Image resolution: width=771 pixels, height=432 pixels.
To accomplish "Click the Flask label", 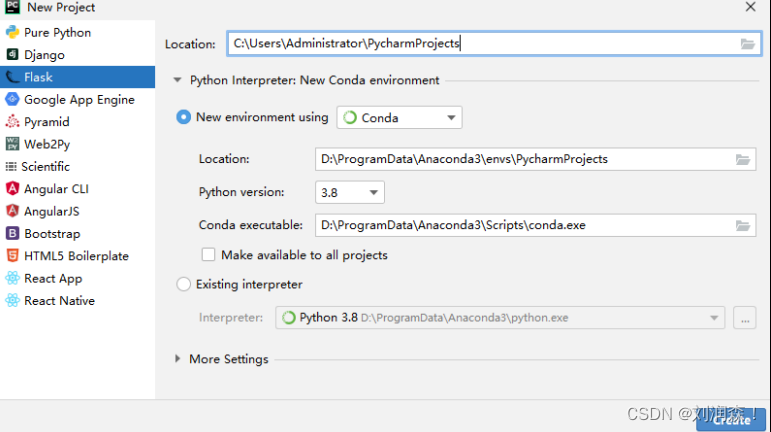I will (x=38, y=77).
